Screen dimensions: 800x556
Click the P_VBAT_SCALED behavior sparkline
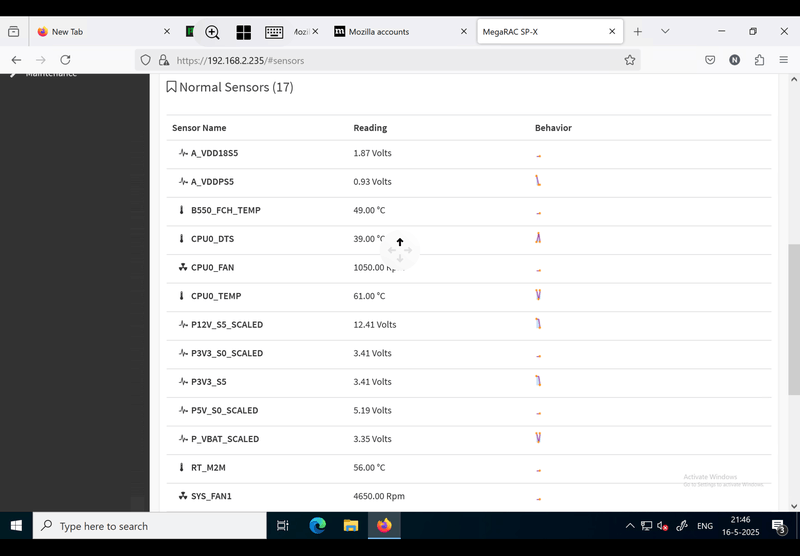coord(538,438)
